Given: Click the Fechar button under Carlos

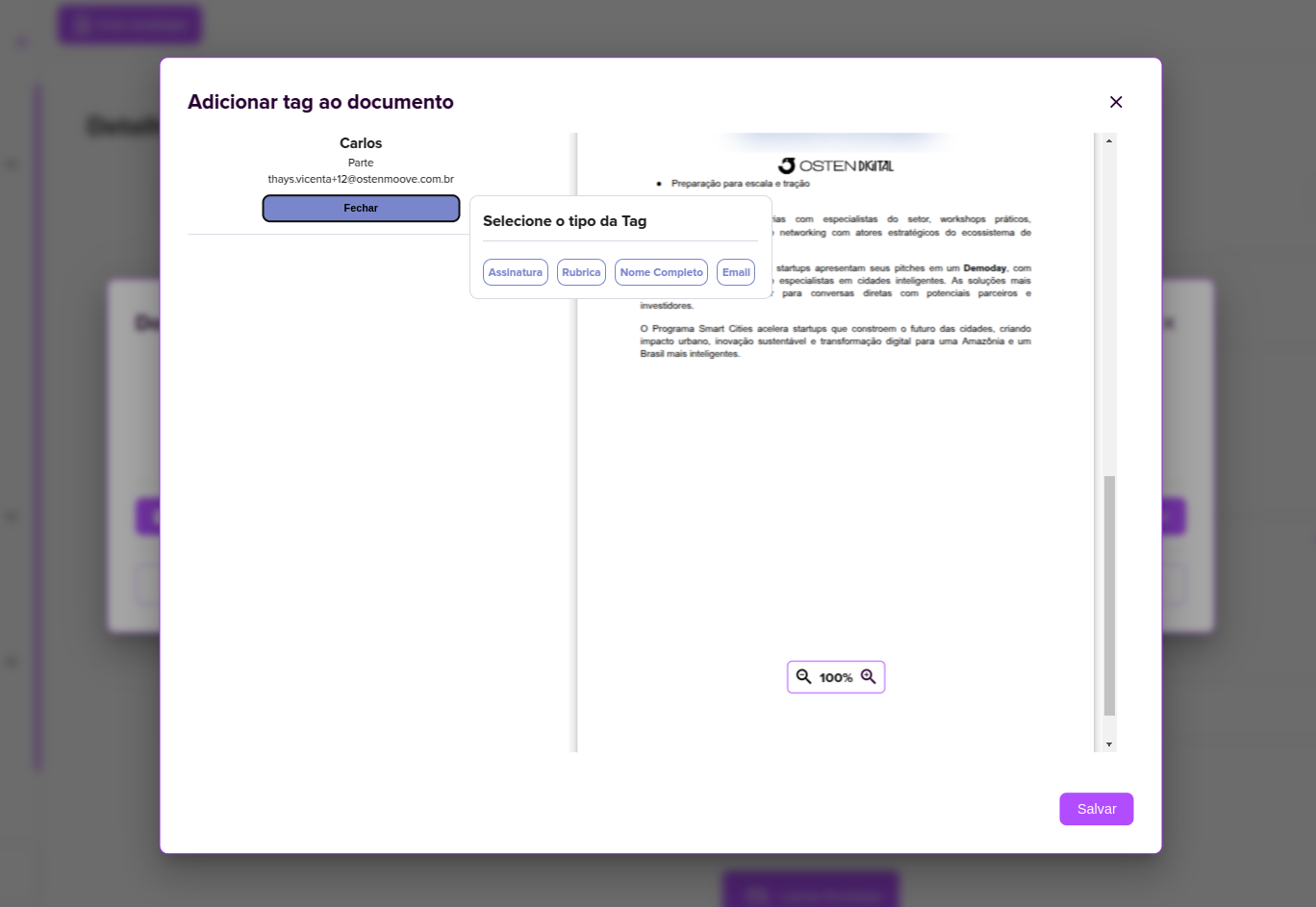Looking at the screenshot, I should point(361,208).
